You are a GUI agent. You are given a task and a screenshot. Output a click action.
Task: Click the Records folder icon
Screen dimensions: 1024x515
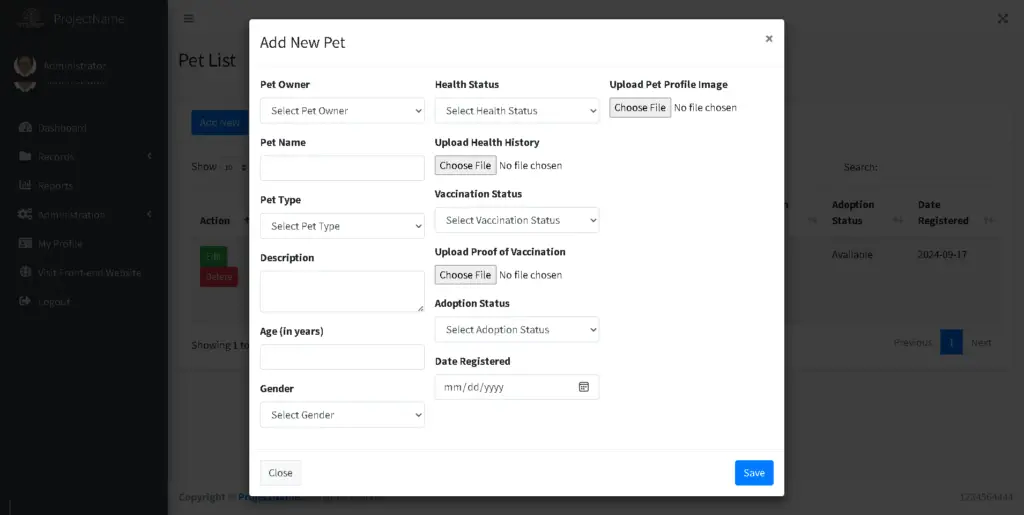point(25,157)
